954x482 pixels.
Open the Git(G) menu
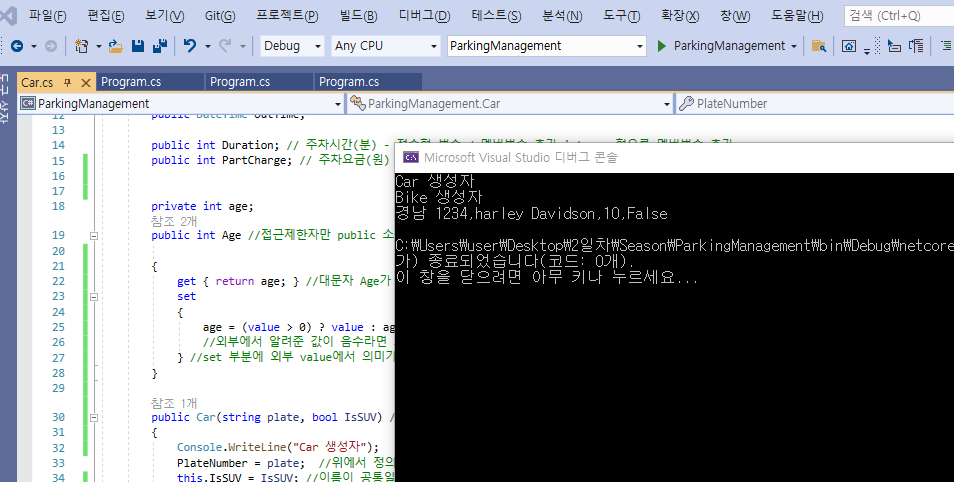click(x=220, y=16)
